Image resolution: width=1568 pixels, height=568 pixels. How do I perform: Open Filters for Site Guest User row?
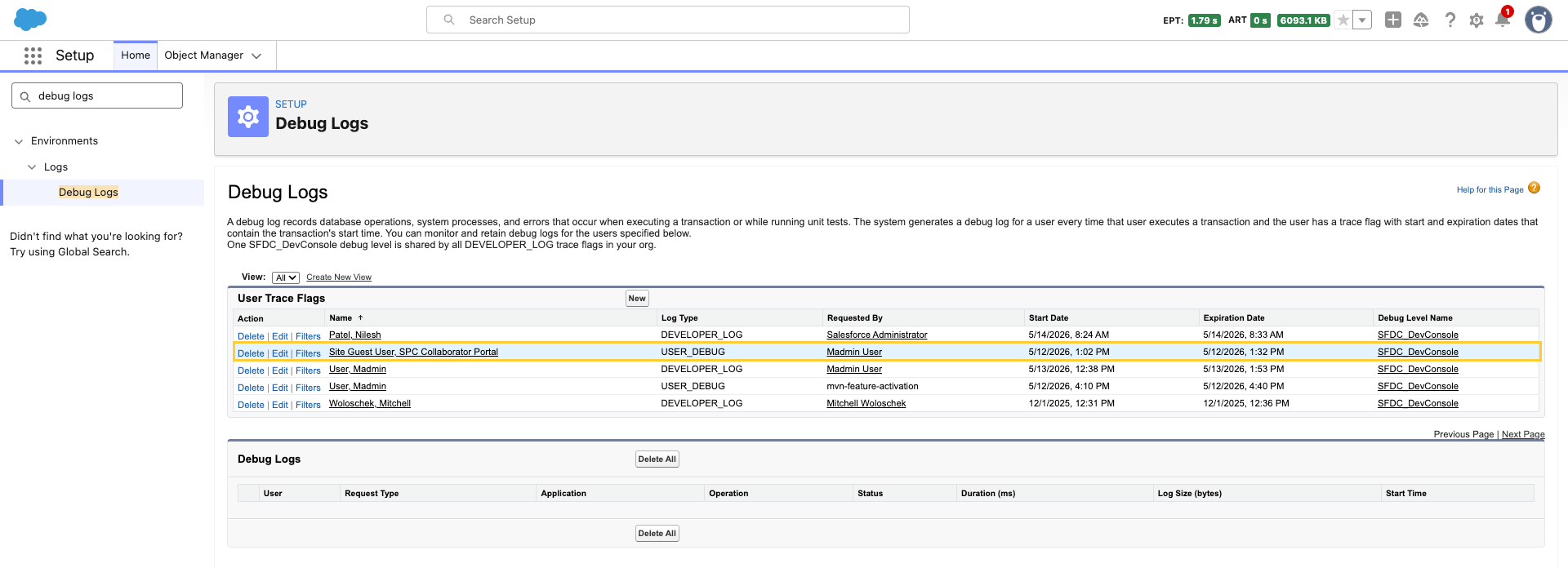308,353
